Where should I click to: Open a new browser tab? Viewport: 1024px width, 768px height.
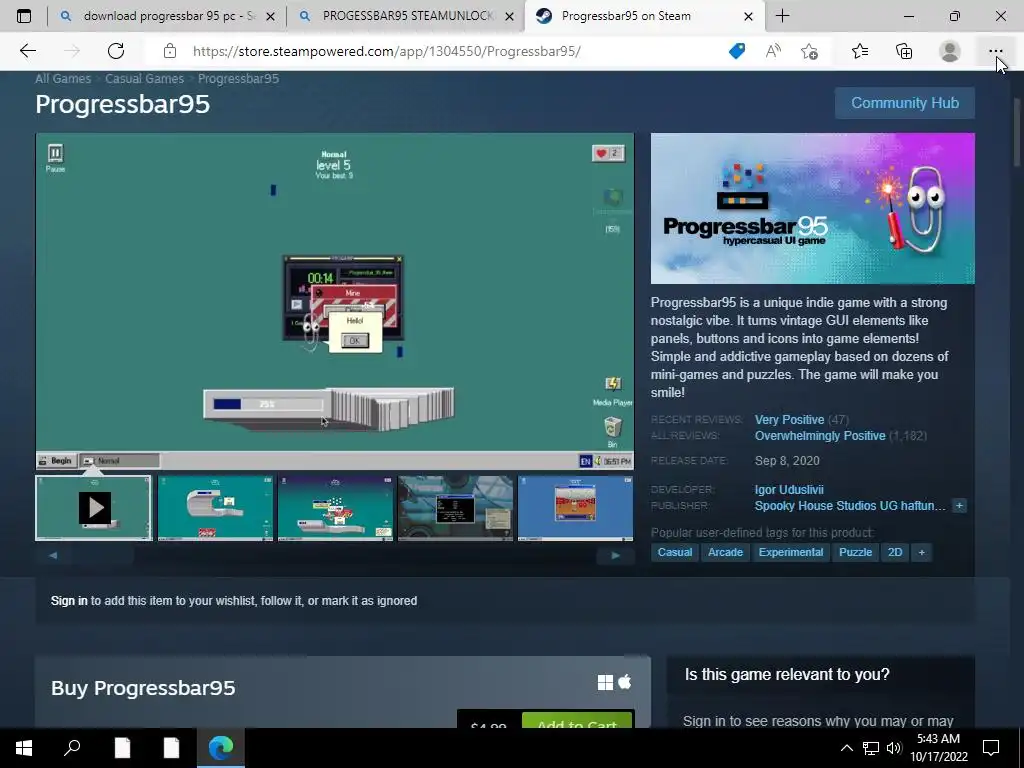pyautogui.click(x=782, y=16)
